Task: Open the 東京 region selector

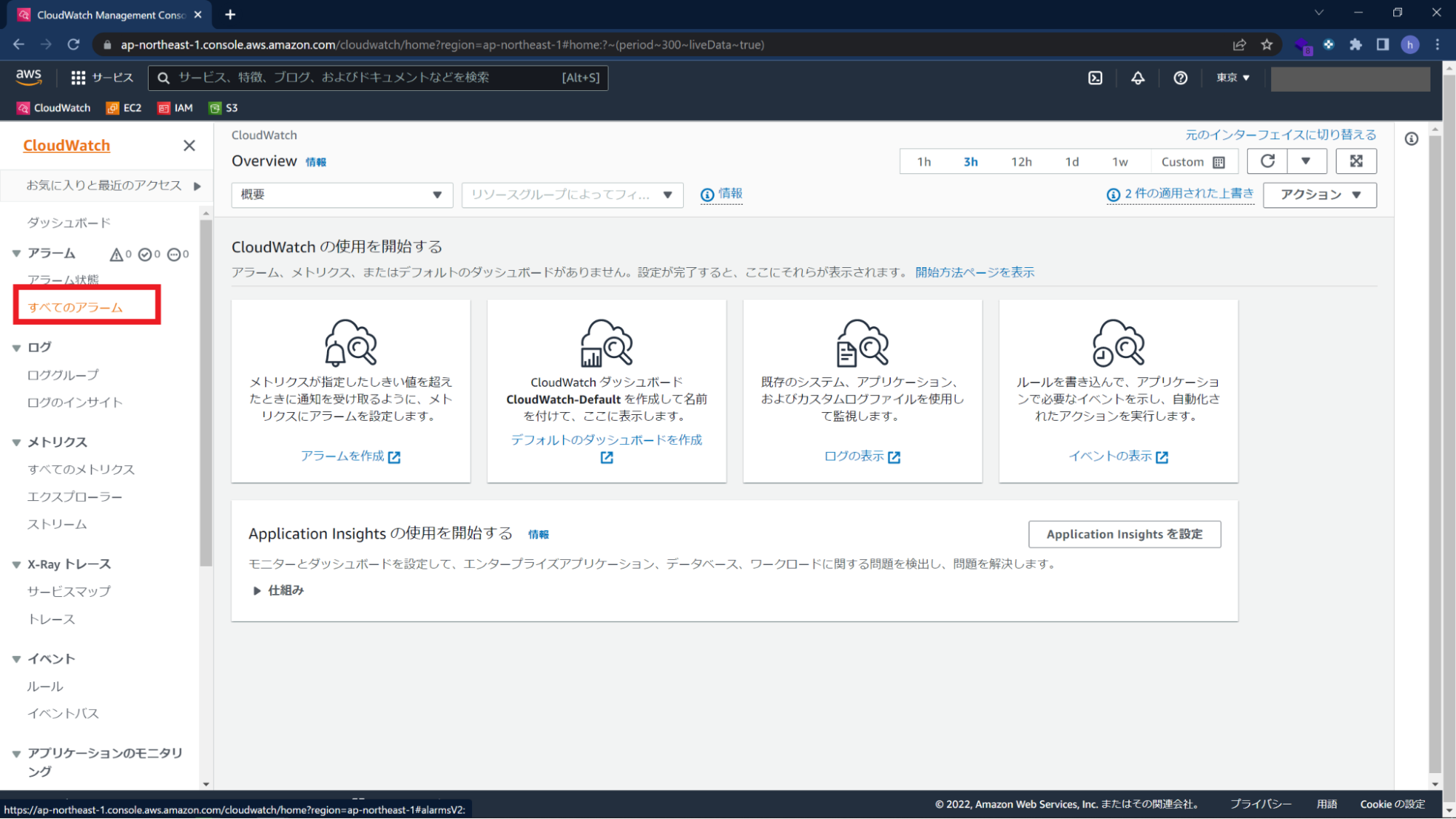Action: [x=1232, y=78]
